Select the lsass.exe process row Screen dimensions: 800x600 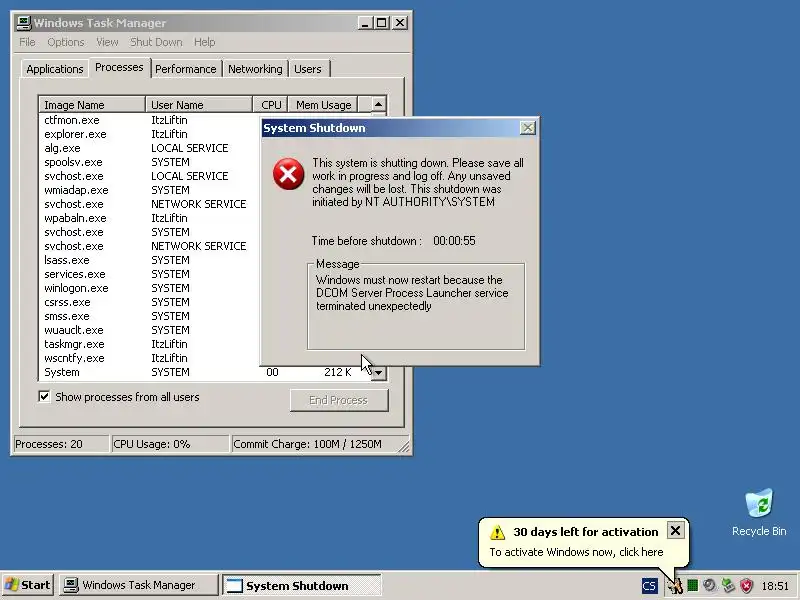pos(149,260)
